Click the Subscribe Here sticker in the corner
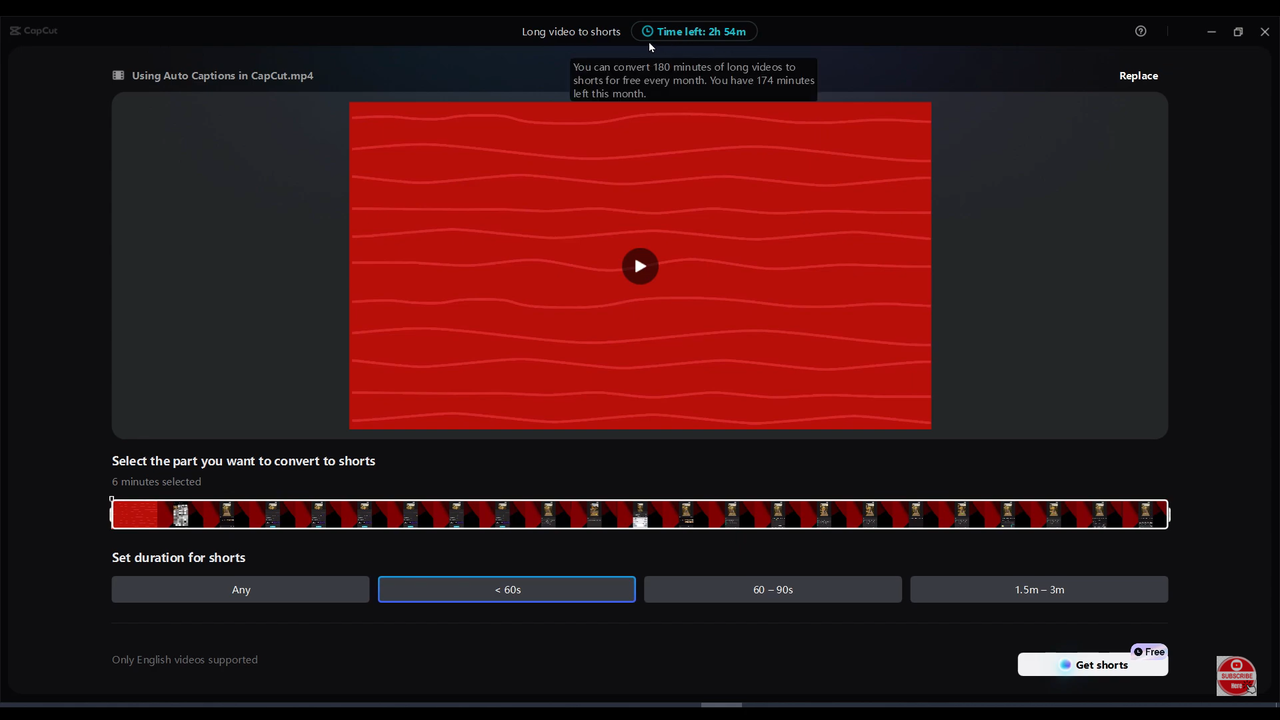The image size is (1280, 720). (x=1236, y=676)
